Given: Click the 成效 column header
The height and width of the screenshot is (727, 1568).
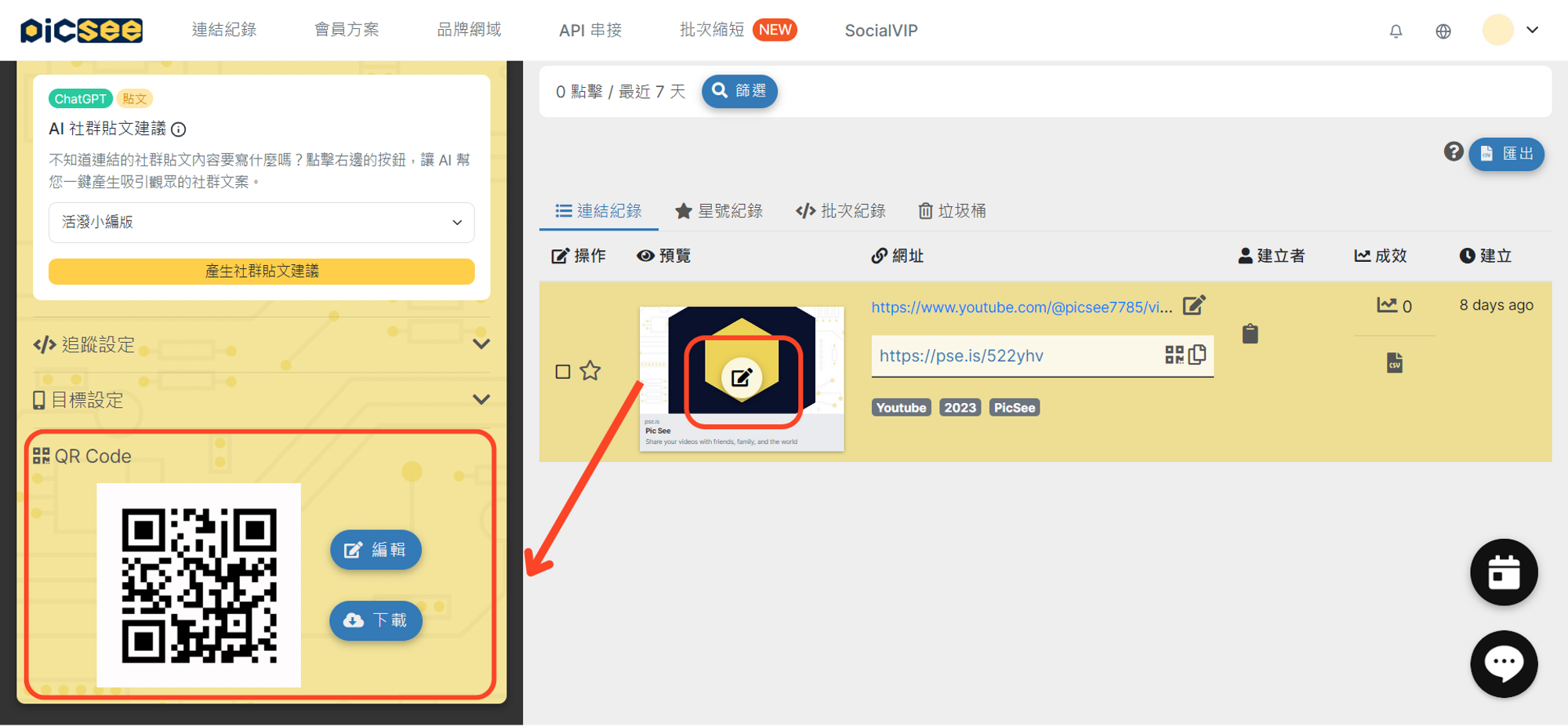Looking at the screenshot, I should [x=1381, y=256].
